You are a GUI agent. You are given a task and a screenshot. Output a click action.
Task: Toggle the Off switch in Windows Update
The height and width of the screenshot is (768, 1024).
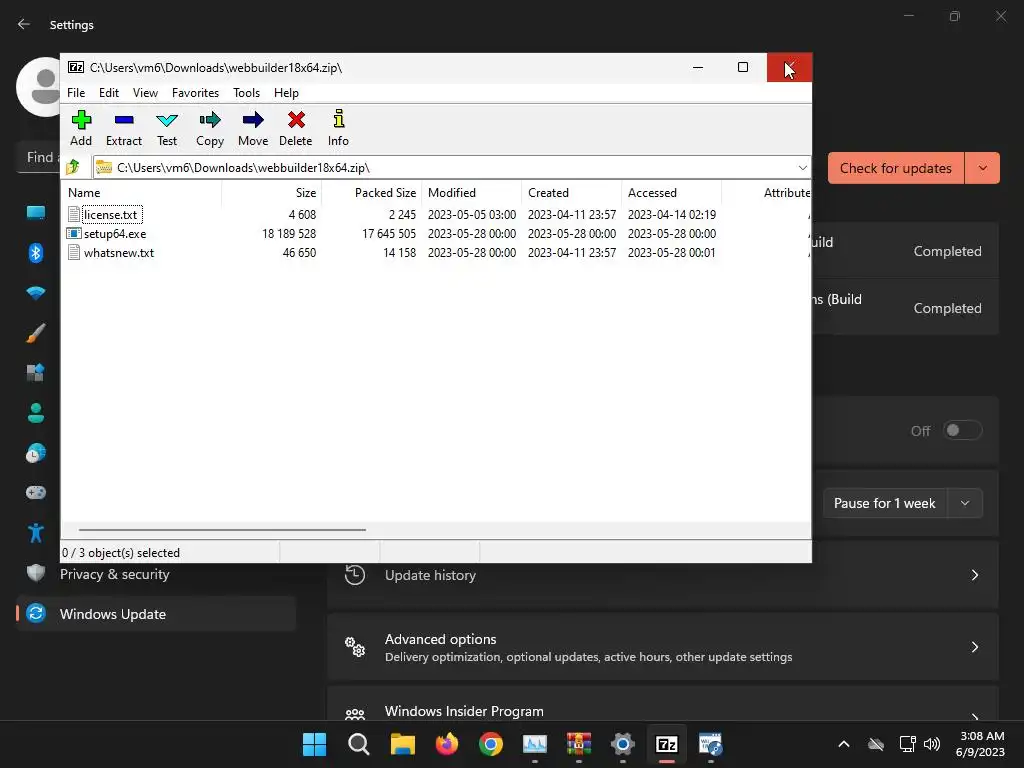coord(962,430)
